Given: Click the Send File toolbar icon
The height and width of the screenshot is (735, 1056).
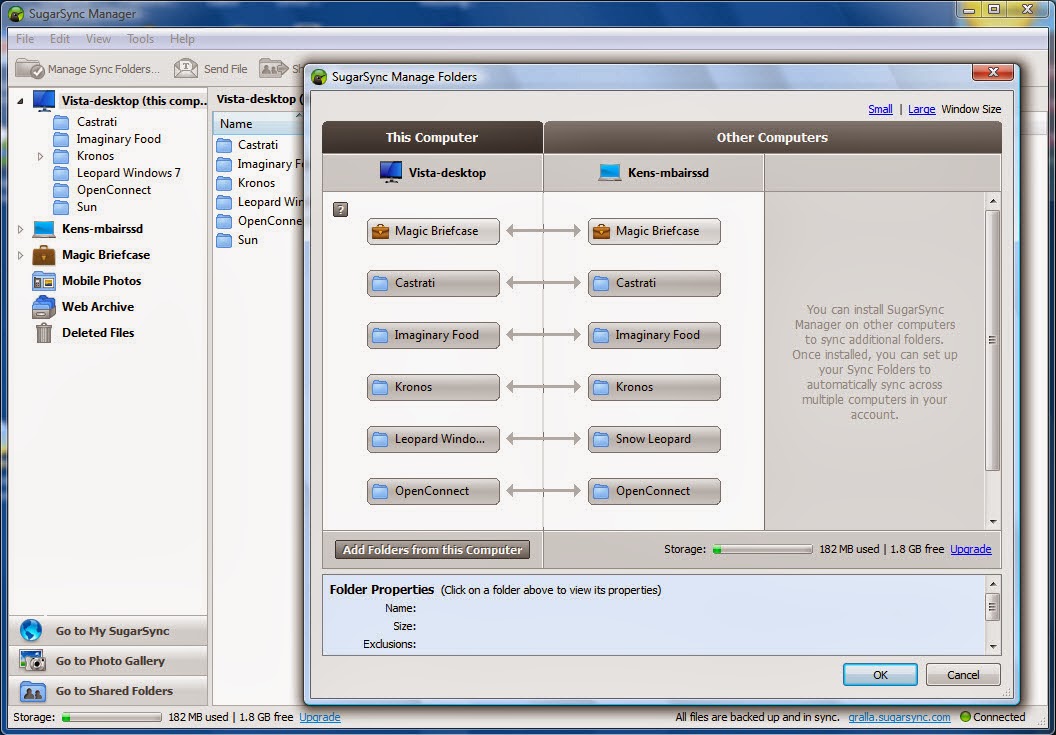Looking at the screenshot, I should coord(186,68).
